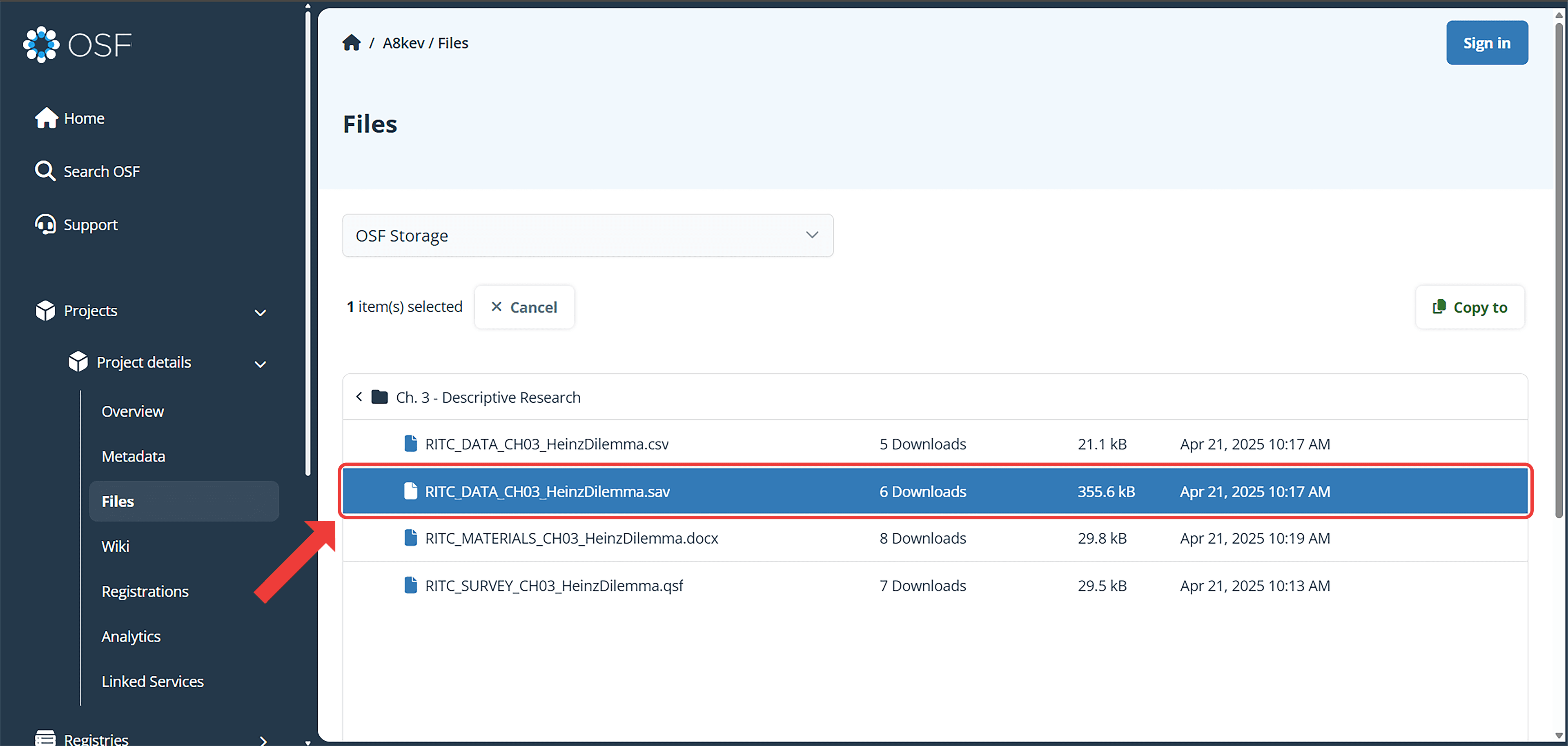The height and width of the screenshot is (746, 1568).
Task: Click the '1 item(s) selected' text
Action: click(404, 306)
